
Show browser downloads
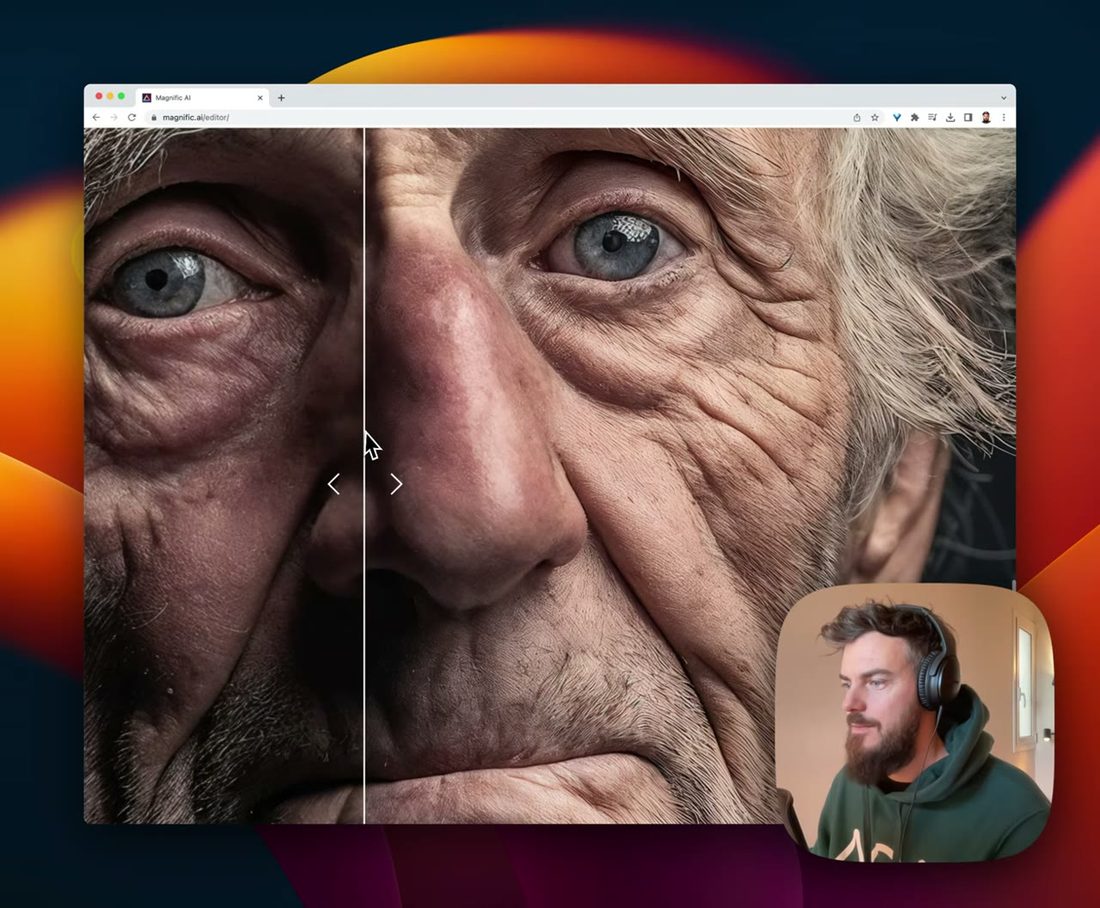tap(950, 118)
